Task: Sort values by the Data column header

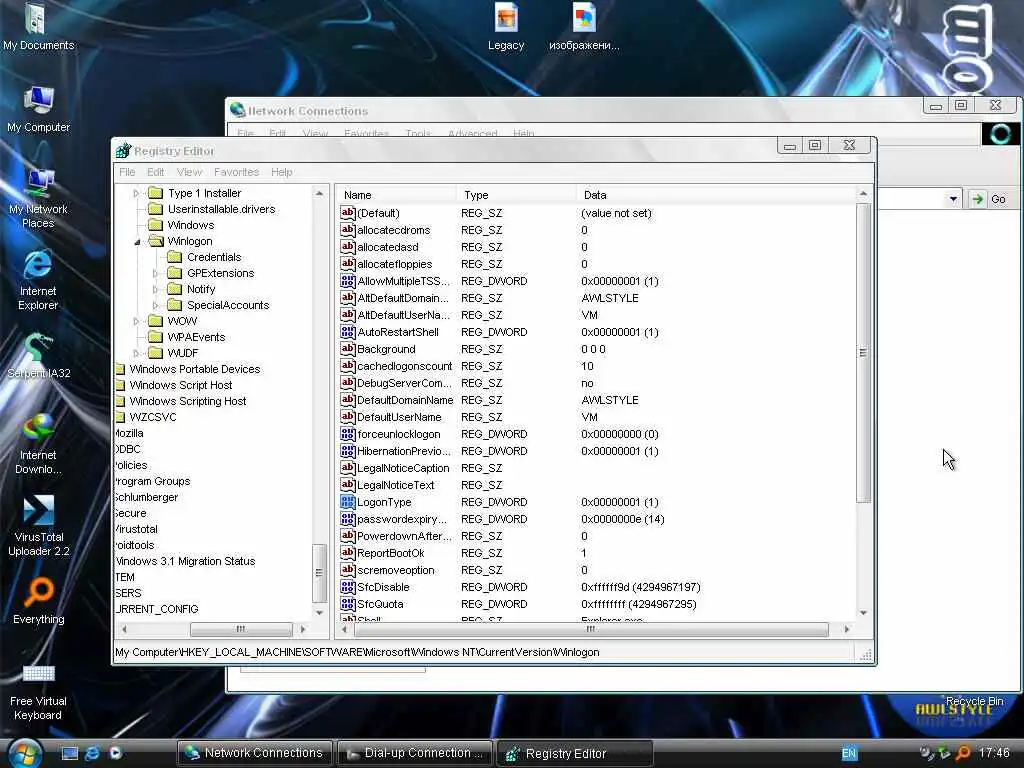Action: tap(715, 195)
